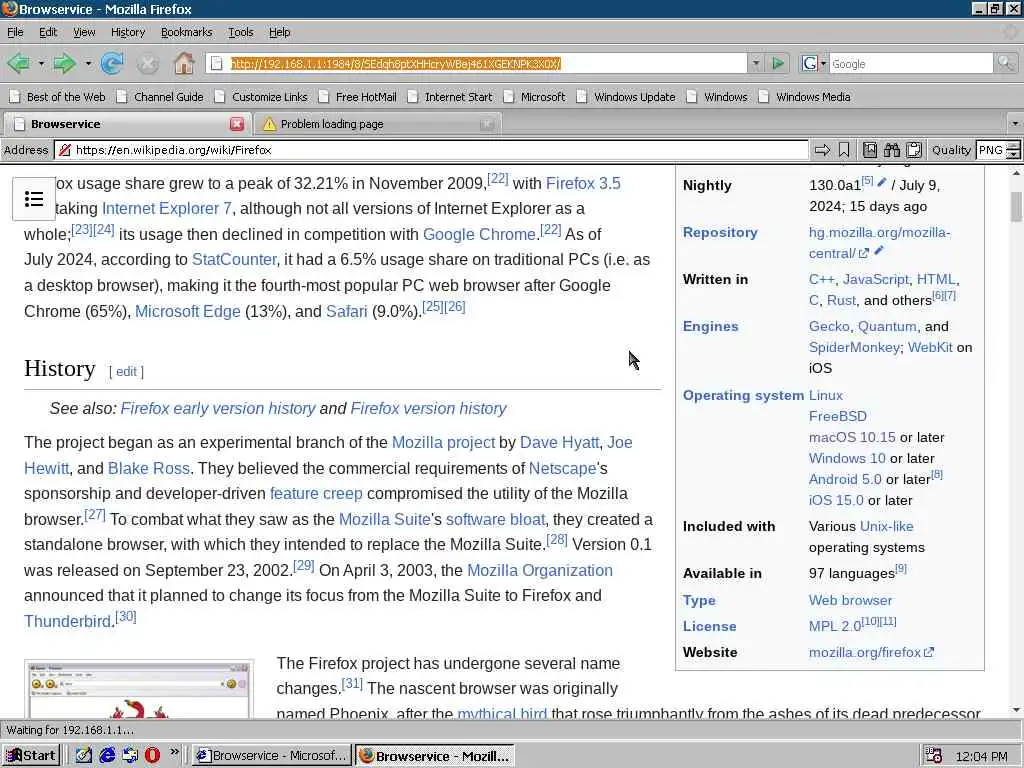Follow the Google Chrome link
The height and width of the screenshot is (768, 1024).
tap(479, 234)
